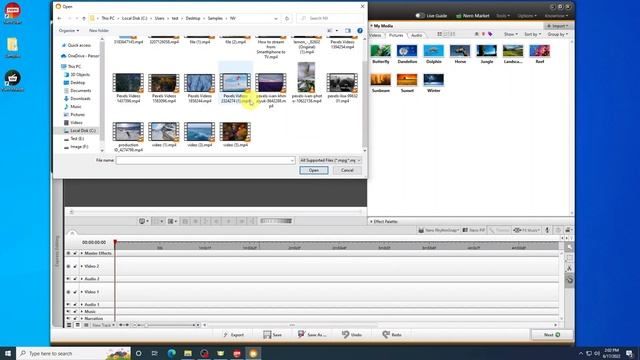Expand the New Track dropdown
Screen dimensions: 640x360
103,325
